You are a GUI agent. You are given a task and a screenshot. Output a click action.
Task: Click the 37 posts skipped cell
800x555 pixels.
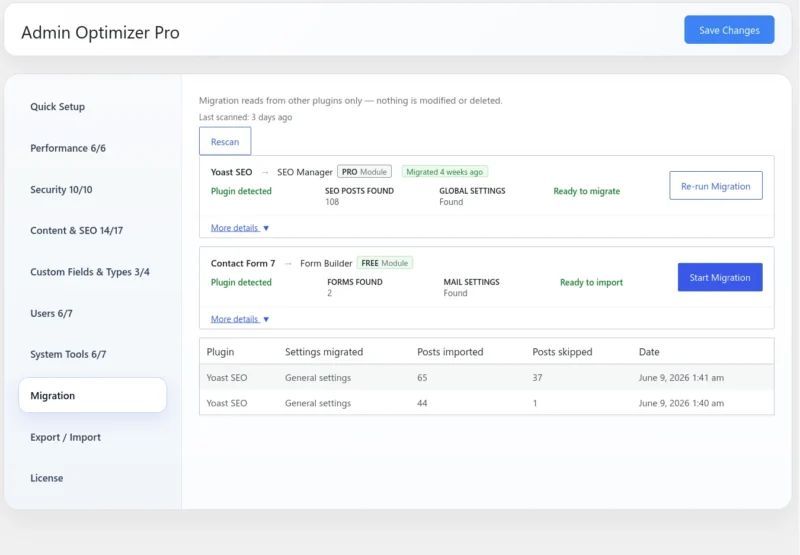537,377
